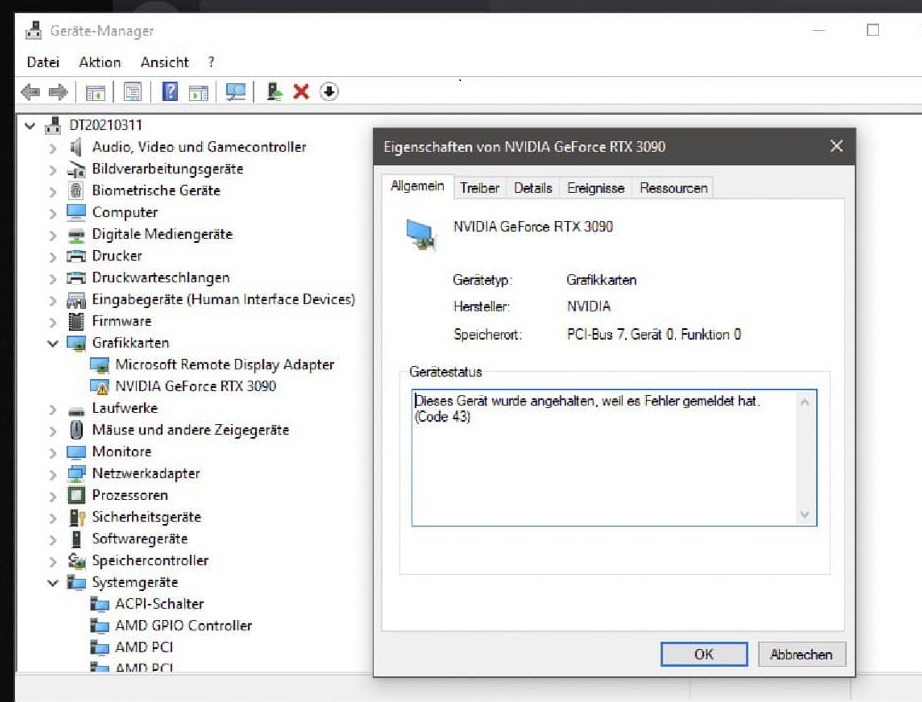Viewport: 922px width, 702px height.
Task: Click the NVIDIA GeForce RTX 3090 warning icon
Action: 100,386
